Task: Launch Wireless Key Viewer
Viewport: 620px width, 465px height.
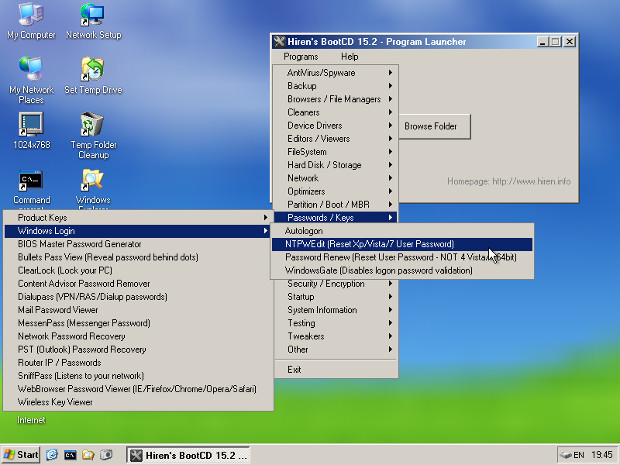Action: point(138,402)
